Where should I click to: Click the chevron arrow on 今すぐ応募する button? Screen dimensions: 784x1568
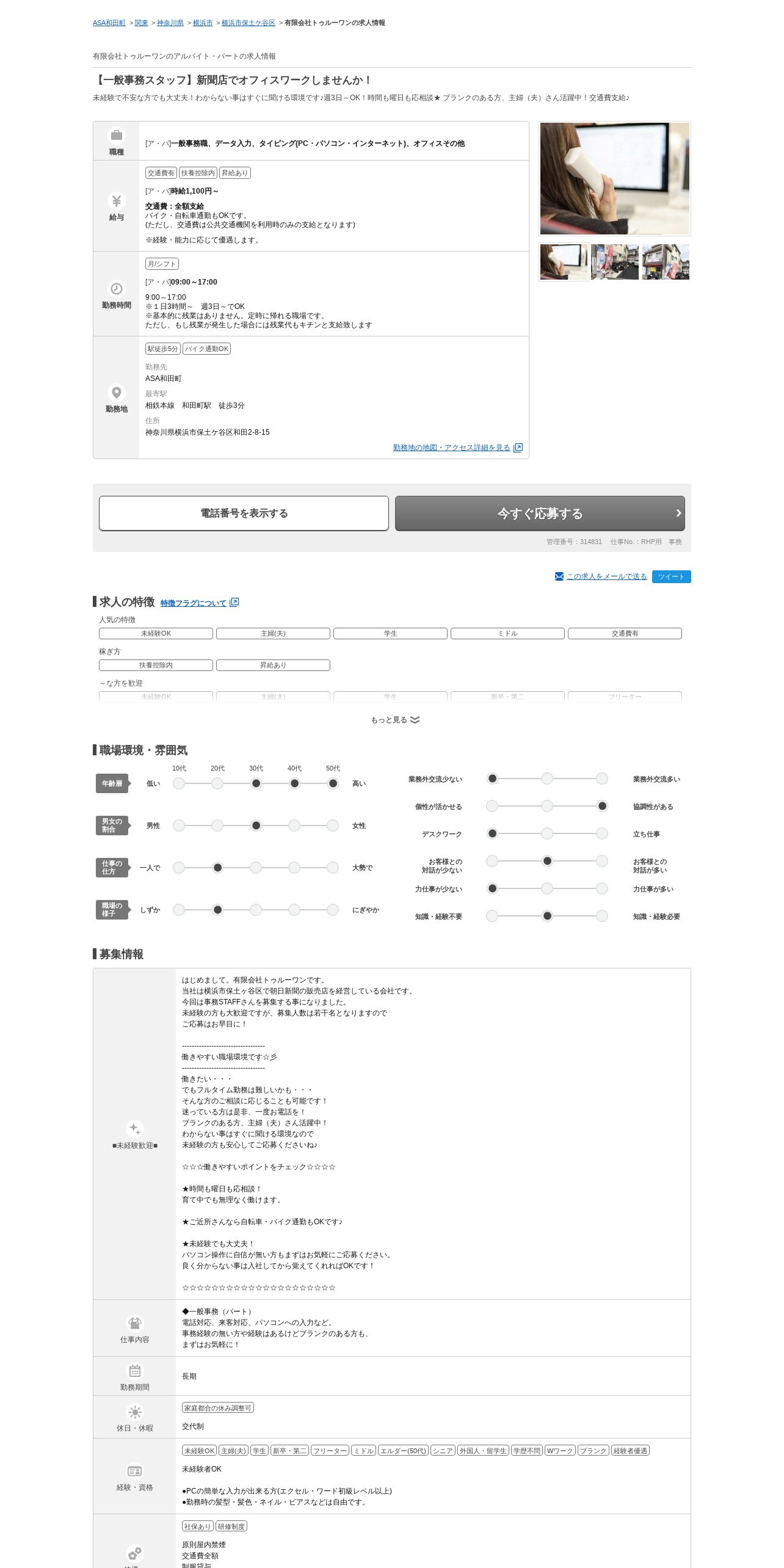(x=678, y=514)
